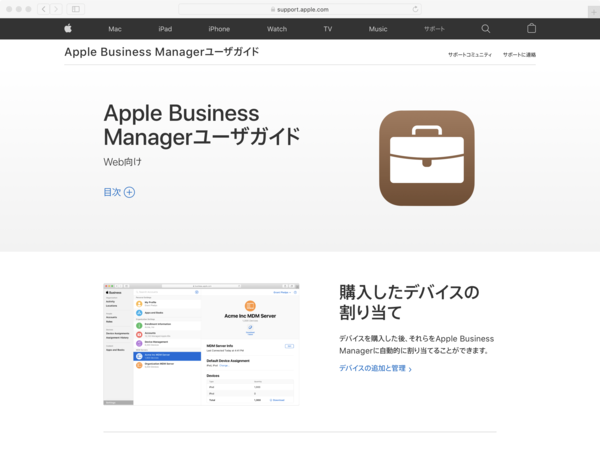Open the Mac menu item

click(115, 29)
